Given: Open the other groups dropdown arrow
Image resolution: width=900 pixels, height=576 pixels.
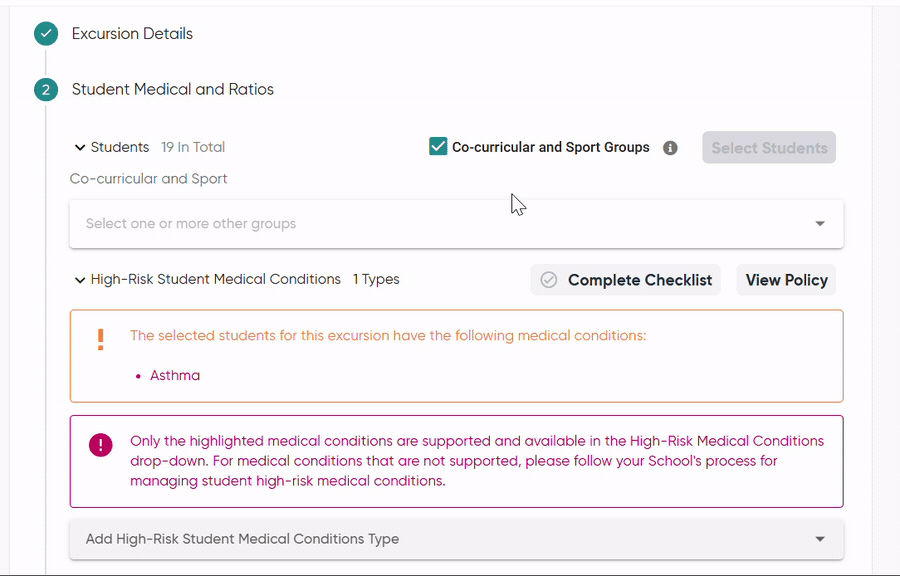Looking at the screenshot, I should tap(820, 224).
